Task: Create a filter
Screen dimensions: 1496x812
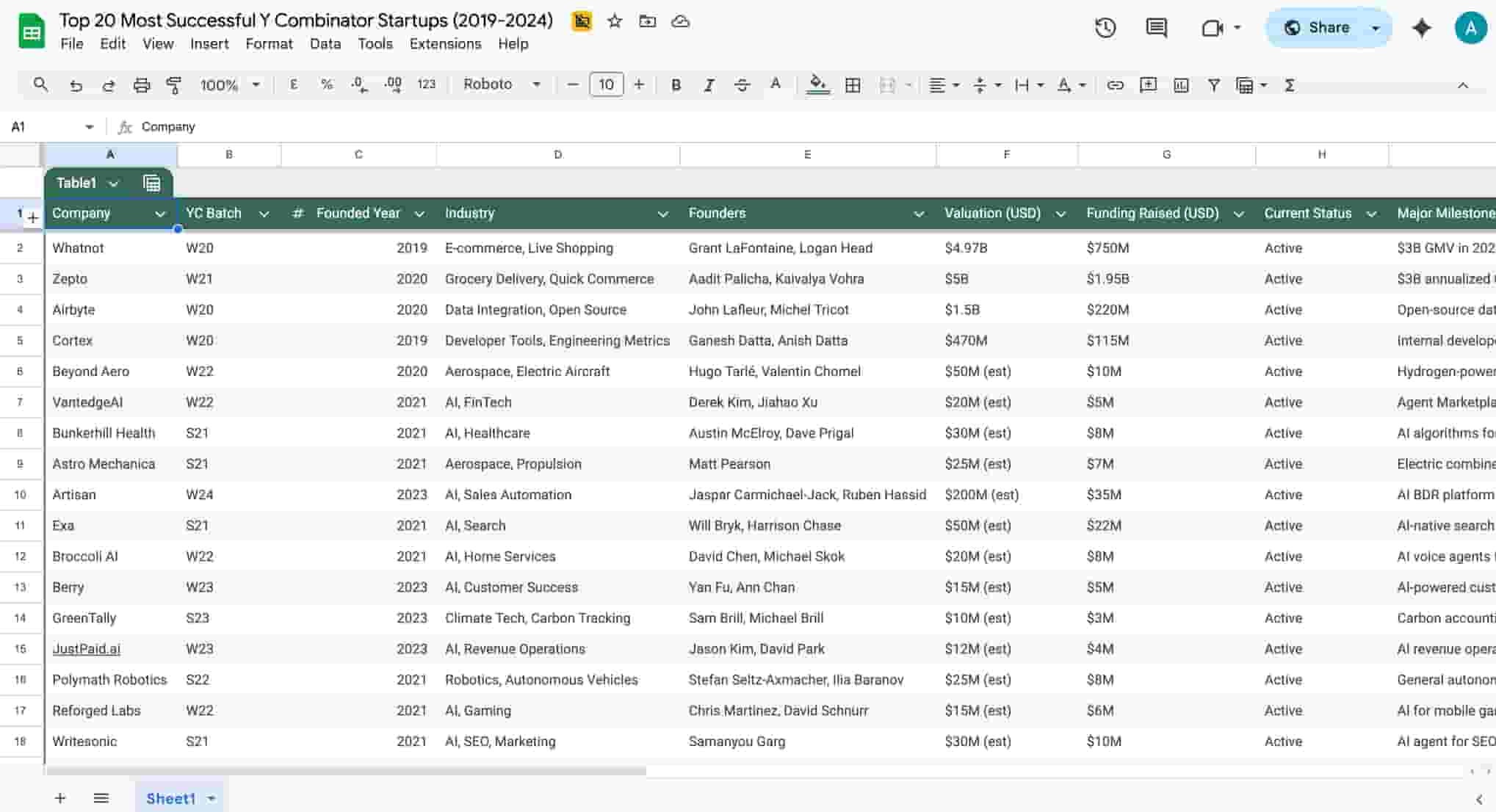Action: 1214,85
